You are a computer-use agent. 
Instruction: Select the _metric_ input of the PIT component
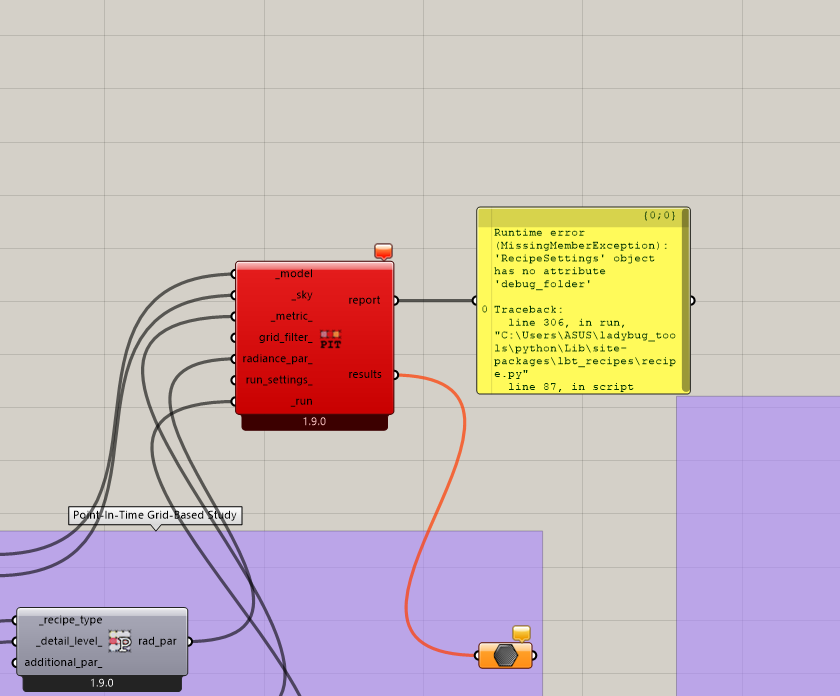coord(292,316)
